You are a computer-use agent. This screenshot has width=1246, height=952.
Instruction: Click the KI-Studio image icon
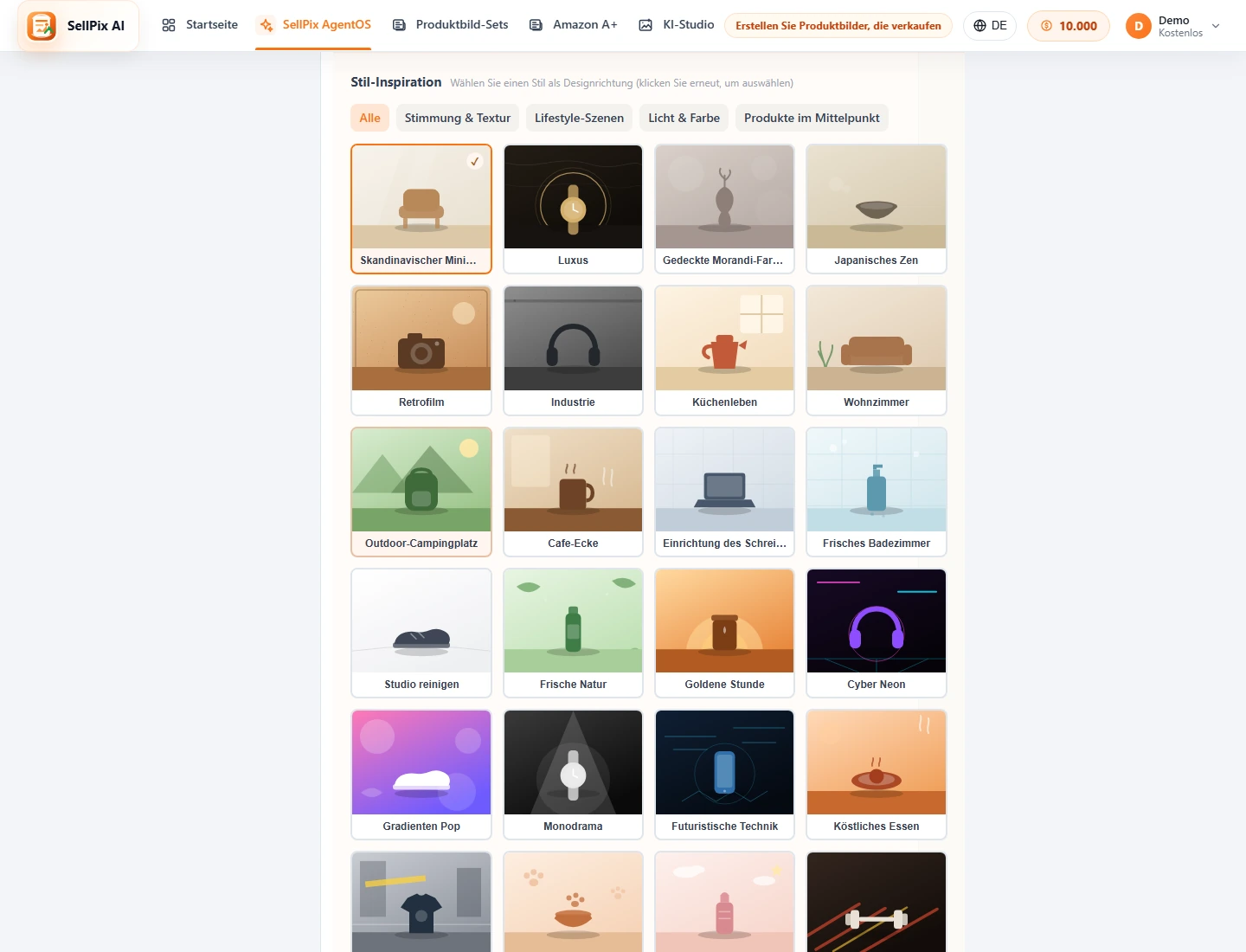(645, 25)
